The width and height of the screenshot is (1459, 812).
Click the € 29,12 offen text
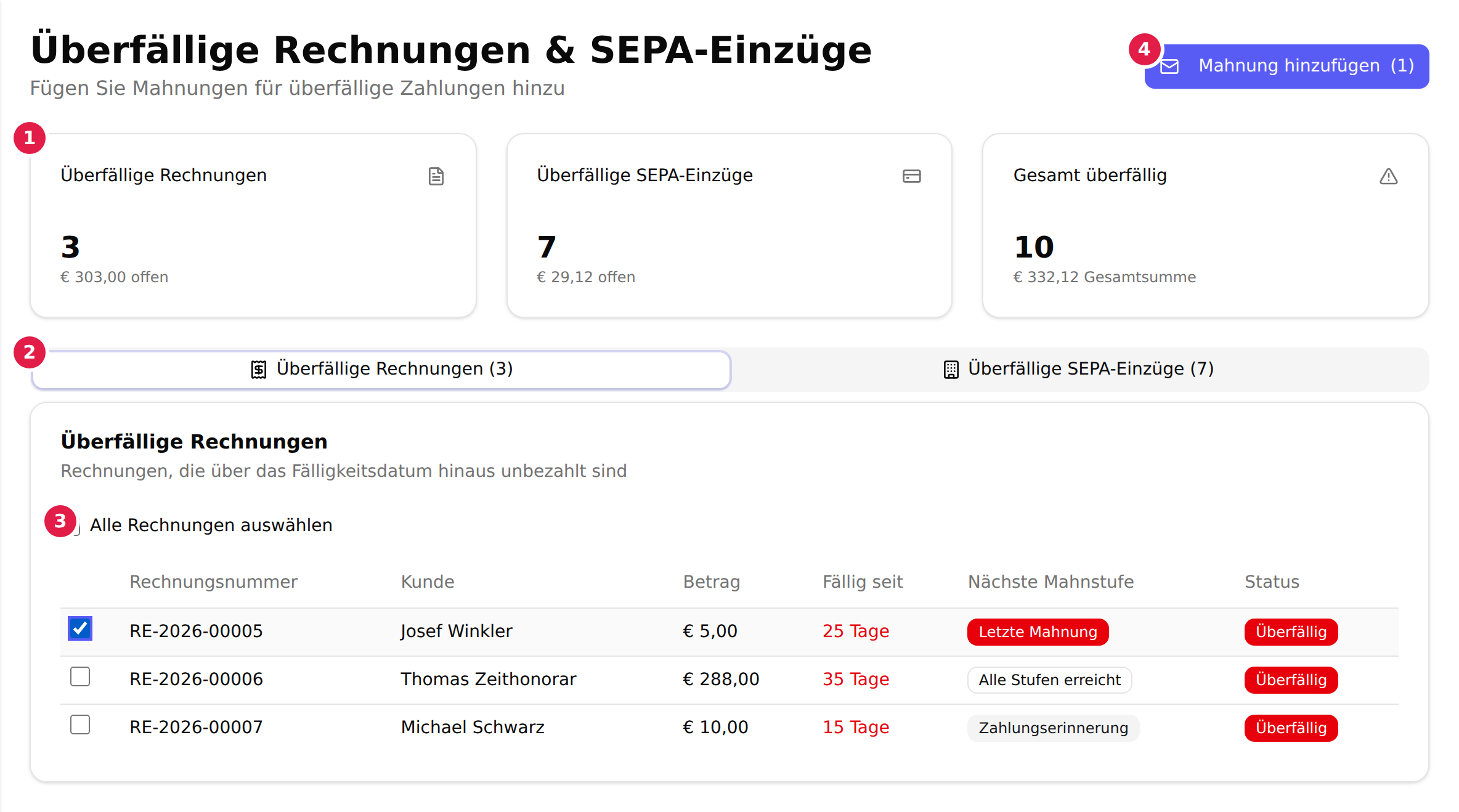pos(586,277)
